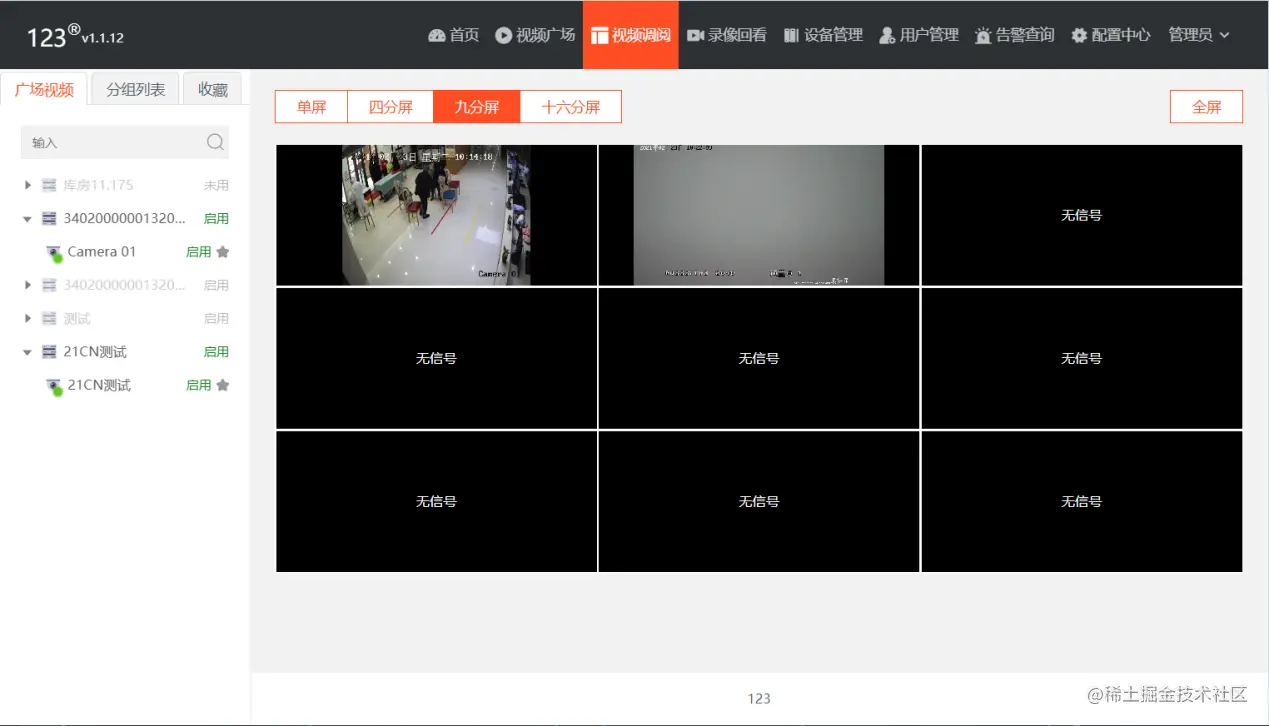Switch to 单屏 single-screen layout
1269x726 pixels.
311,107
